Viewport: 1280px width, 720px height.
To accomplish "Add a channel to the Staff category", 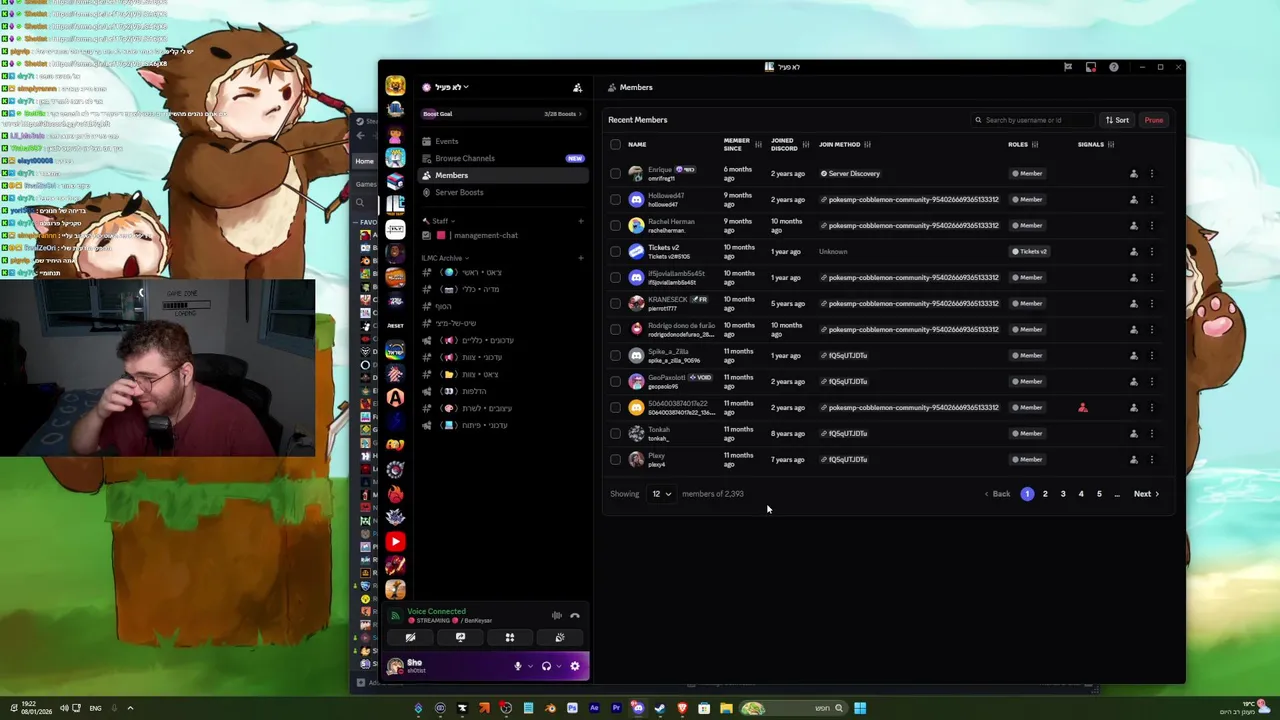I will (580, 221).
